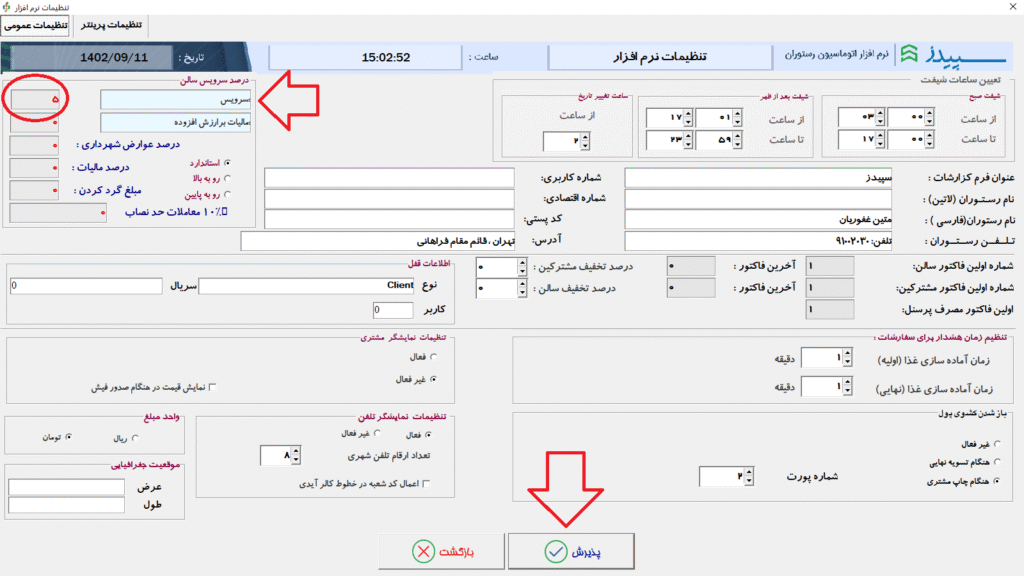Click the red X icon on بازگشت

coord(424,552)
